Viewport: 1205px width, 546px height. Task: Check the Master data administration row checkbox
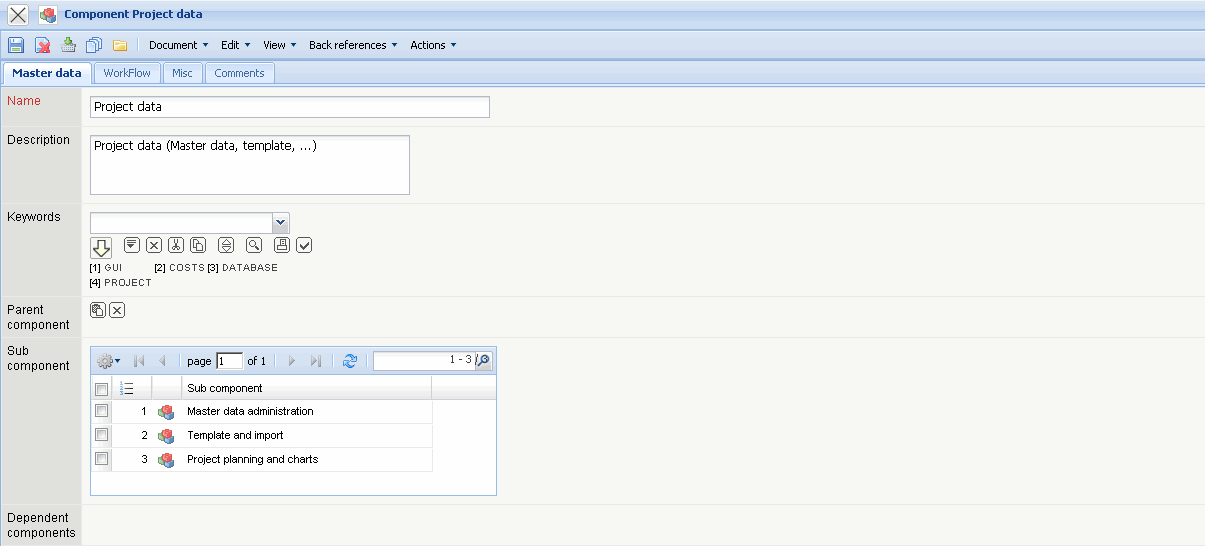[101, 411]
